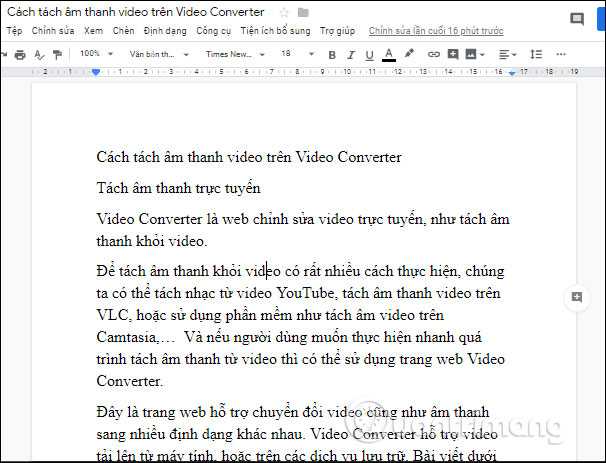Open the Chèn menu
Screen dimensions: 606x463
pos(123,31)
